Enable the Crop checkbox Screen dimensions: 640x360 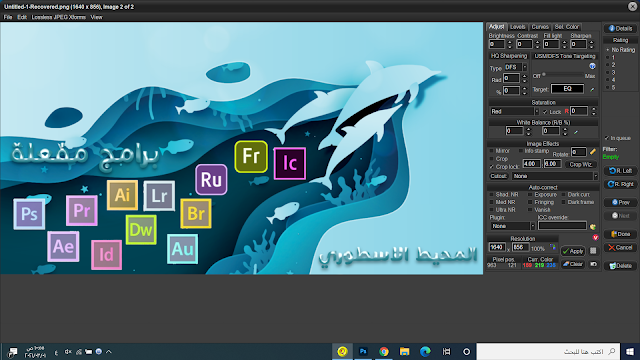tap(492, 159)
